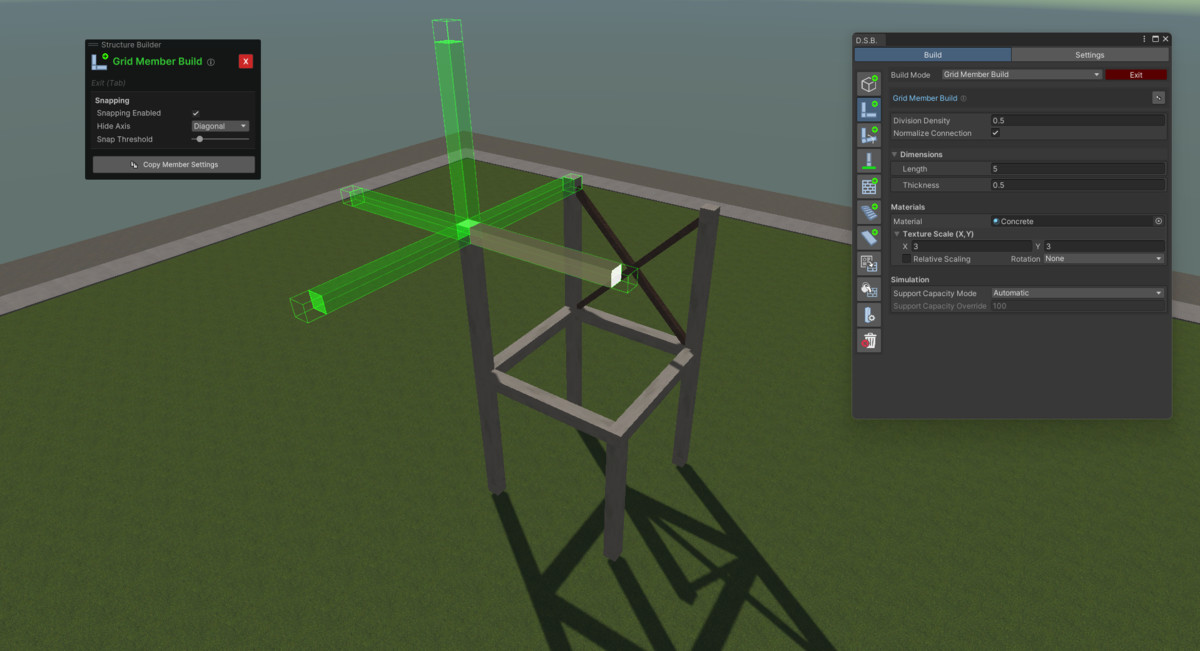Viewport: 1200px width, 651px height.
Task: Open the Rotation dropdown set to None
Action: point(1104,259)
